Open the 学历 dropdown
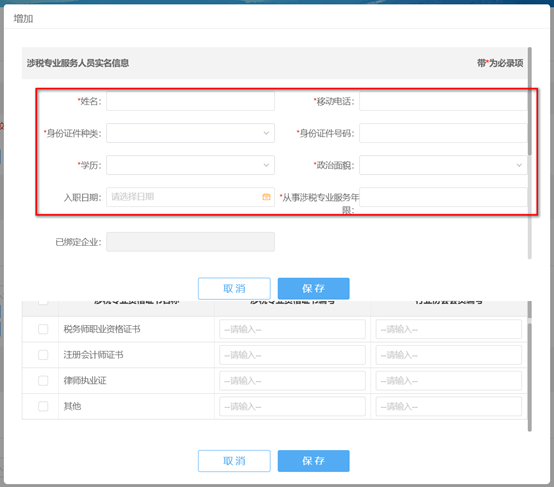This screenshot has height=487, width=554. tap(190, 165)
